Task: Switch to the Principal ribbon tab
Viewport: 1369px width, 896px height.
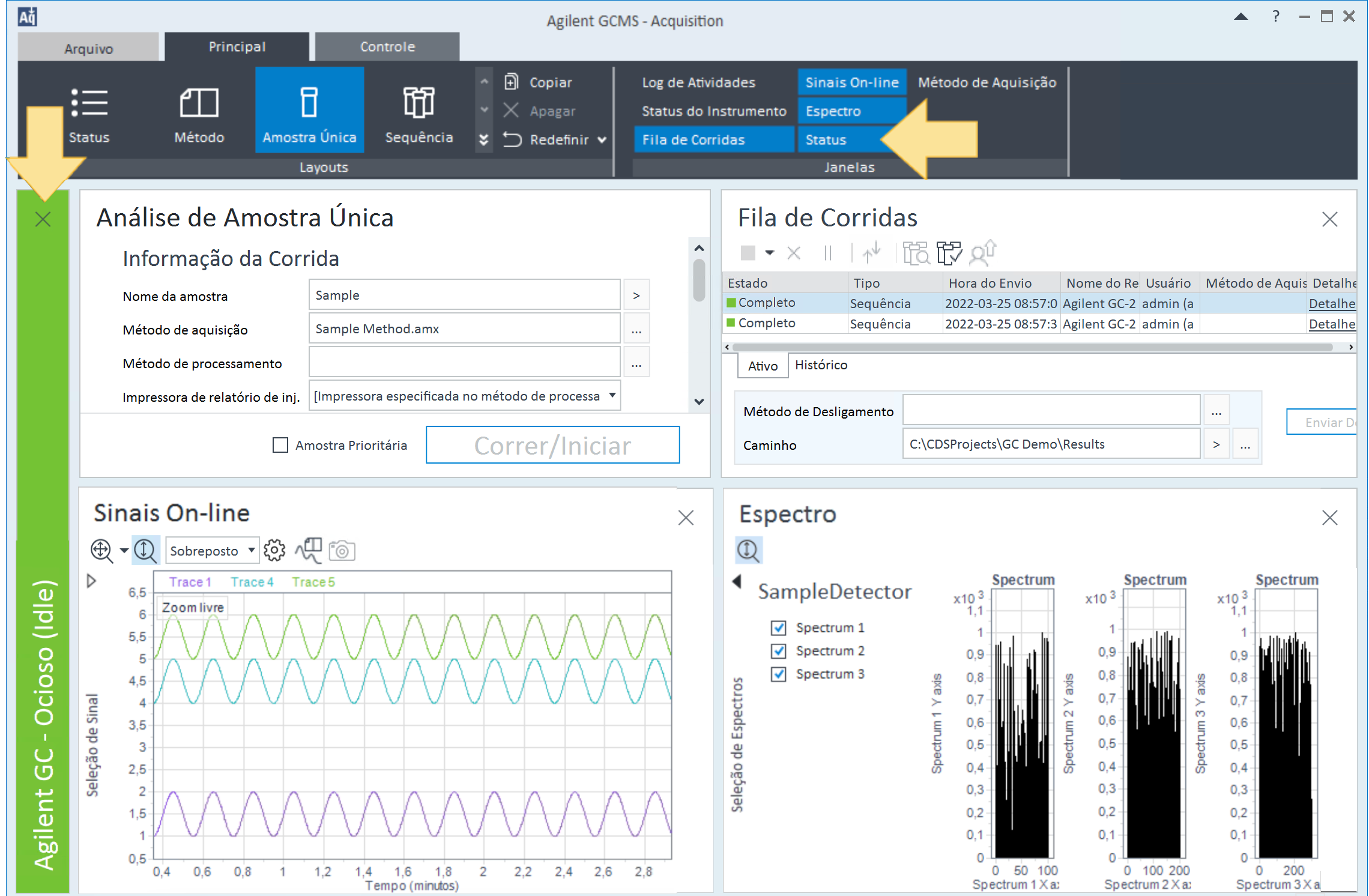Action: click(237, 46)
